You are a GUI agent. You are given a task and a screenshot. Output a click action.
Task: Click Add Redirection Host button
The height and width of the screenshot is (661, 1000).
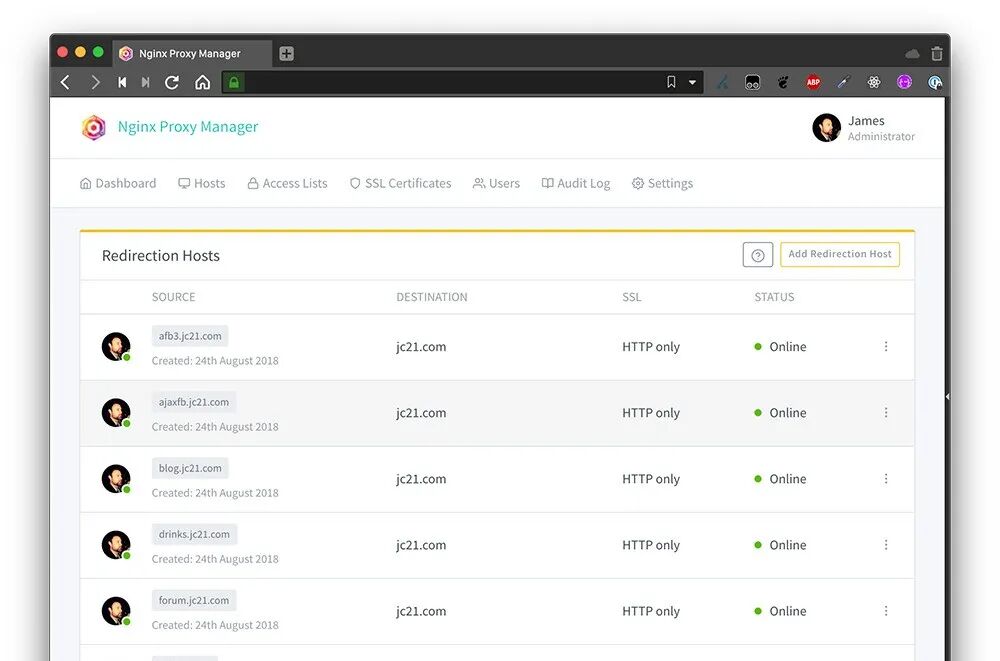pos(840,254)
